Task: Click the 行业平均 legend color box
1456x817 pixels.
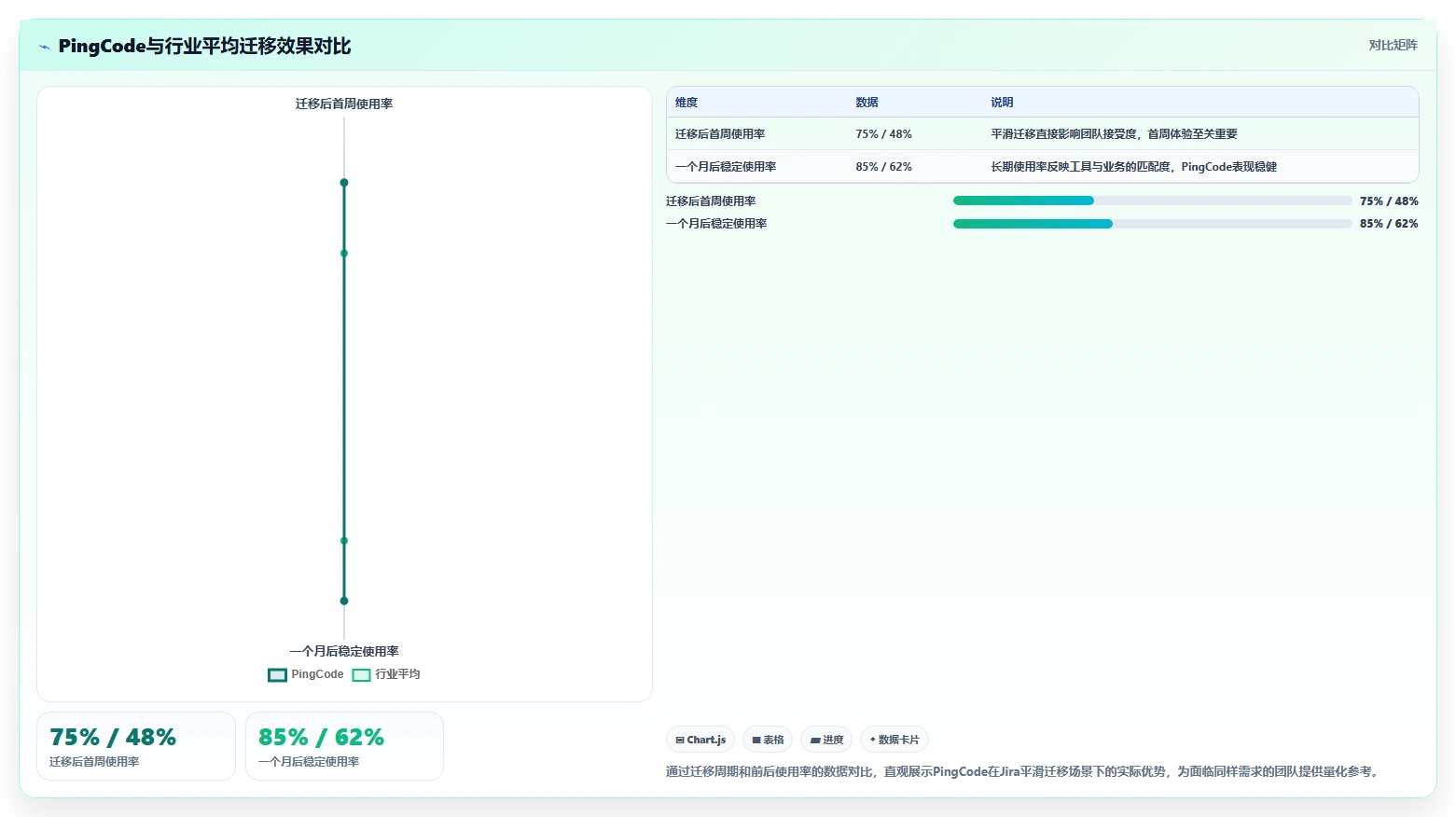Action: 361,675
